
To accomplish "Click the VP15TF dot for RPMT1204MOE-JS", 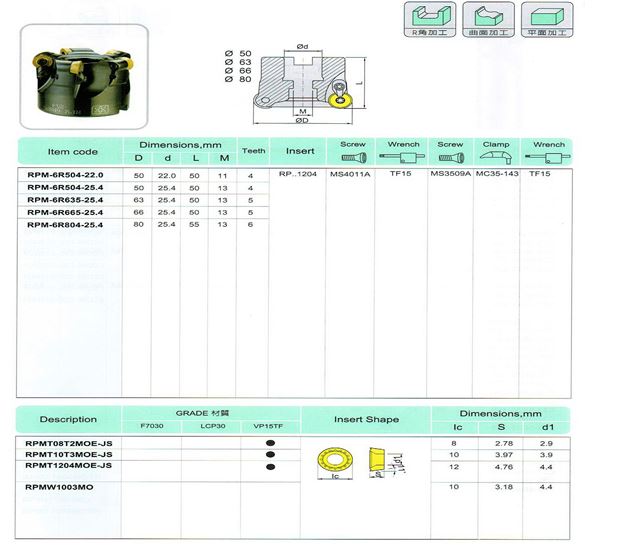I will pyautogui.click(x=270, y=467).
